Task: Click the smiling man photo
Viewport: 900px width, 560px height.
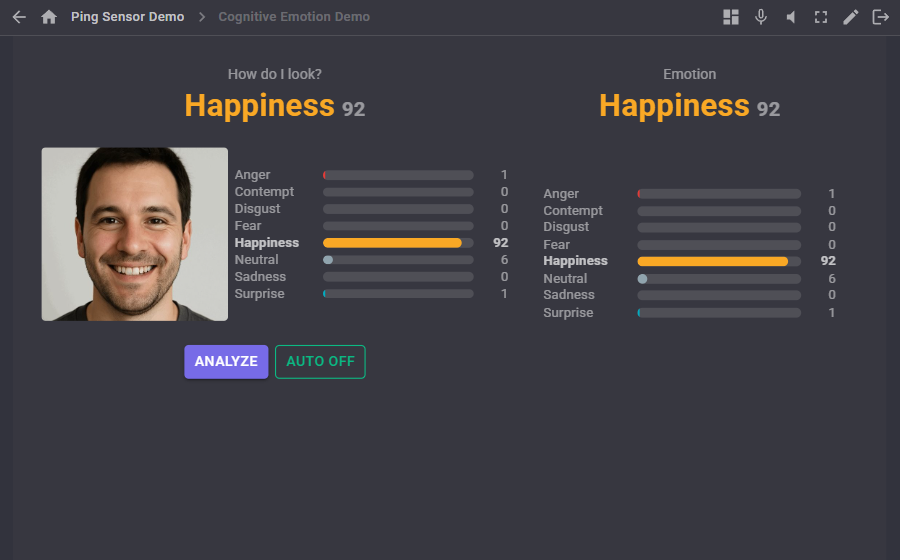Action: tap(135, 234)
